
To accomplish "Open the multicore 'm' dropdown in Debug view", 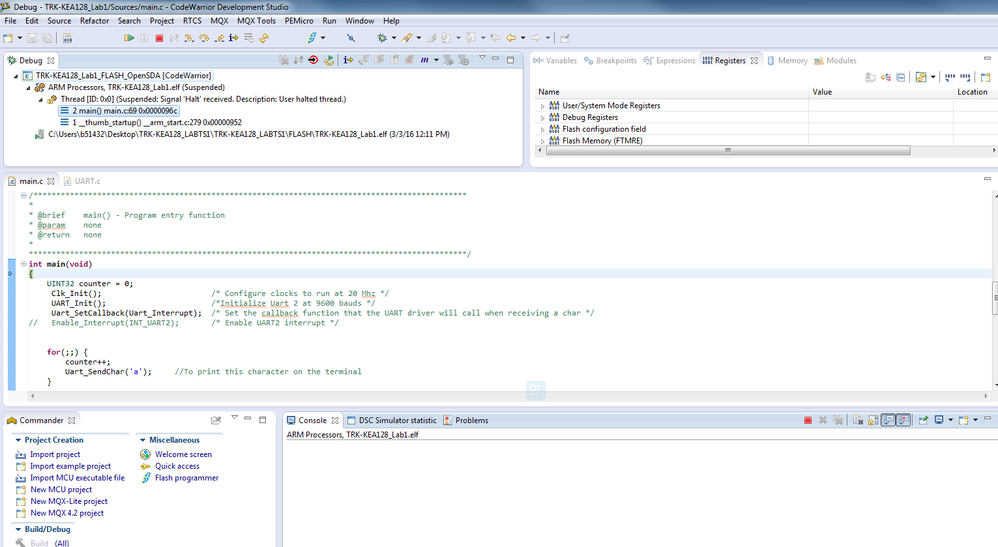I will coord(437,60).
